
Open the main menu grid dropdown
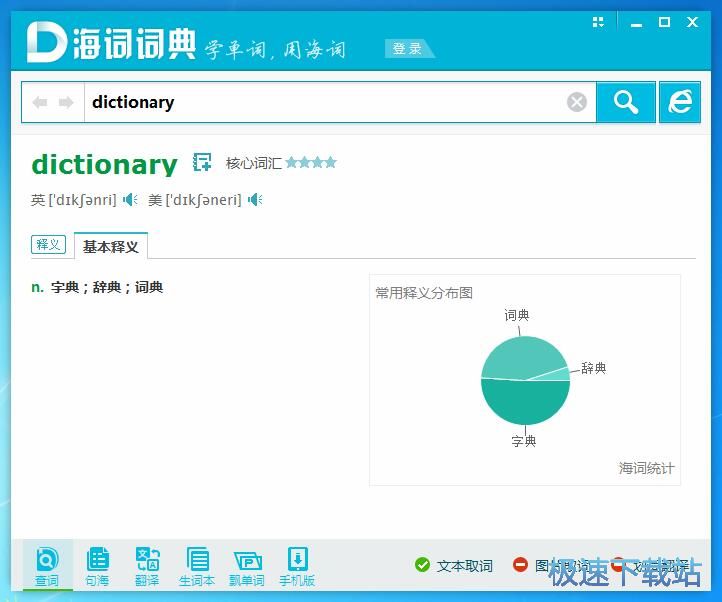[599, 22]
